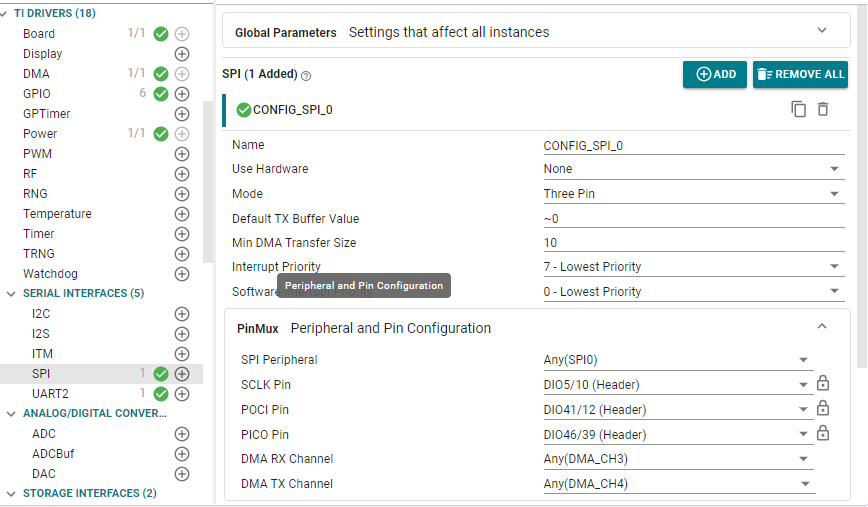Add an I2C instance with plus icon
This screenshot has width=868, height=507.
(x=182, y=314)
